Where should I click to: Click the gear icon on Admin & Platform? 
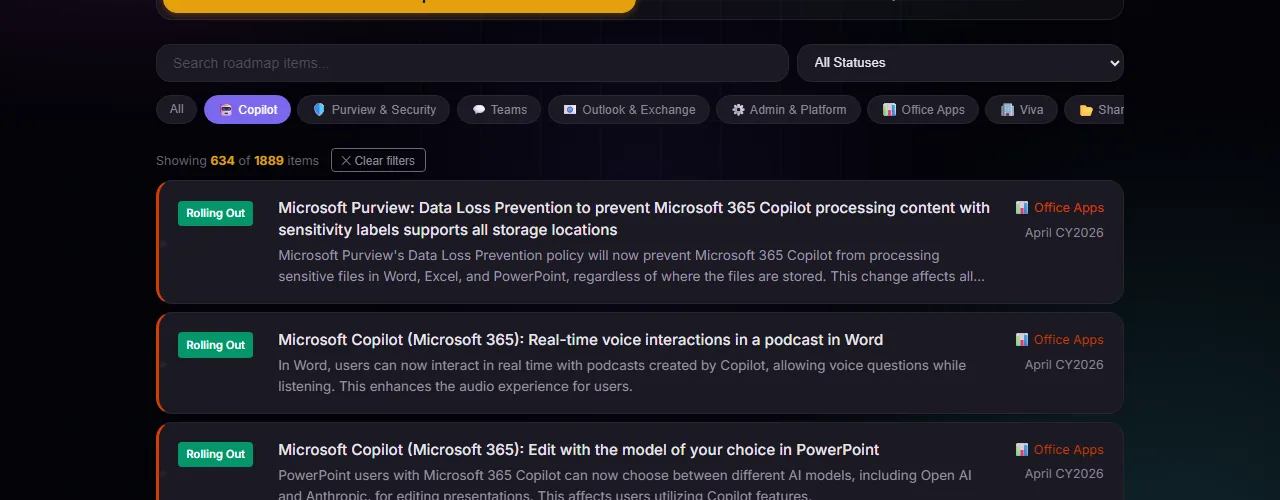739,110
